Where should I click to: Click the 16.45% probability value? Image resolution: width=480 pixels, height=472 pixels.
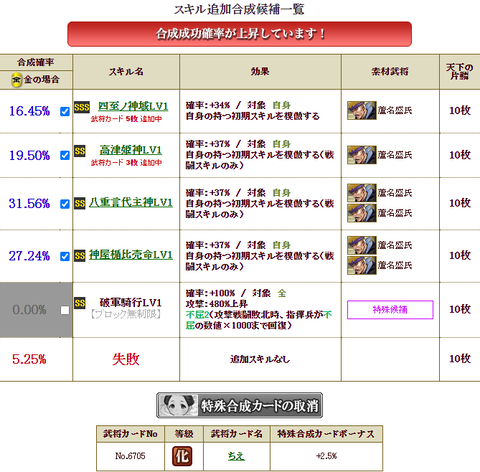pos(29,111)
